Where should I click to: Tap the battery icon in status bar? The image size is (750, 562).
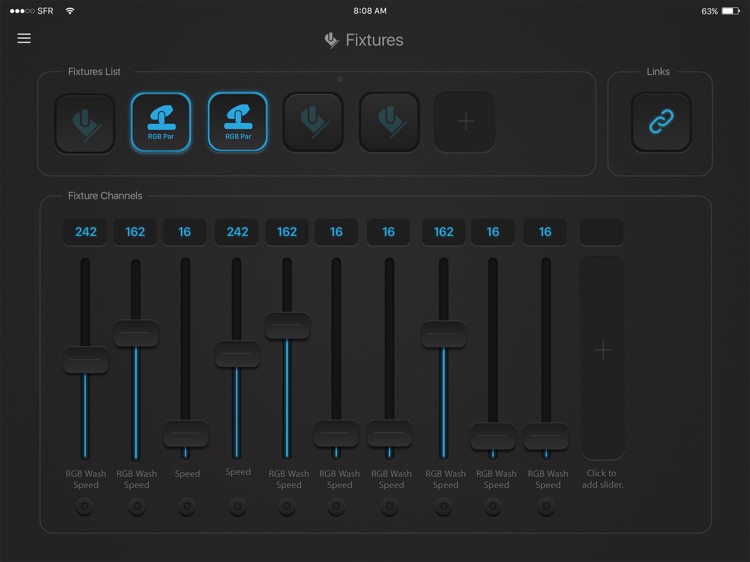click(731, 11)
